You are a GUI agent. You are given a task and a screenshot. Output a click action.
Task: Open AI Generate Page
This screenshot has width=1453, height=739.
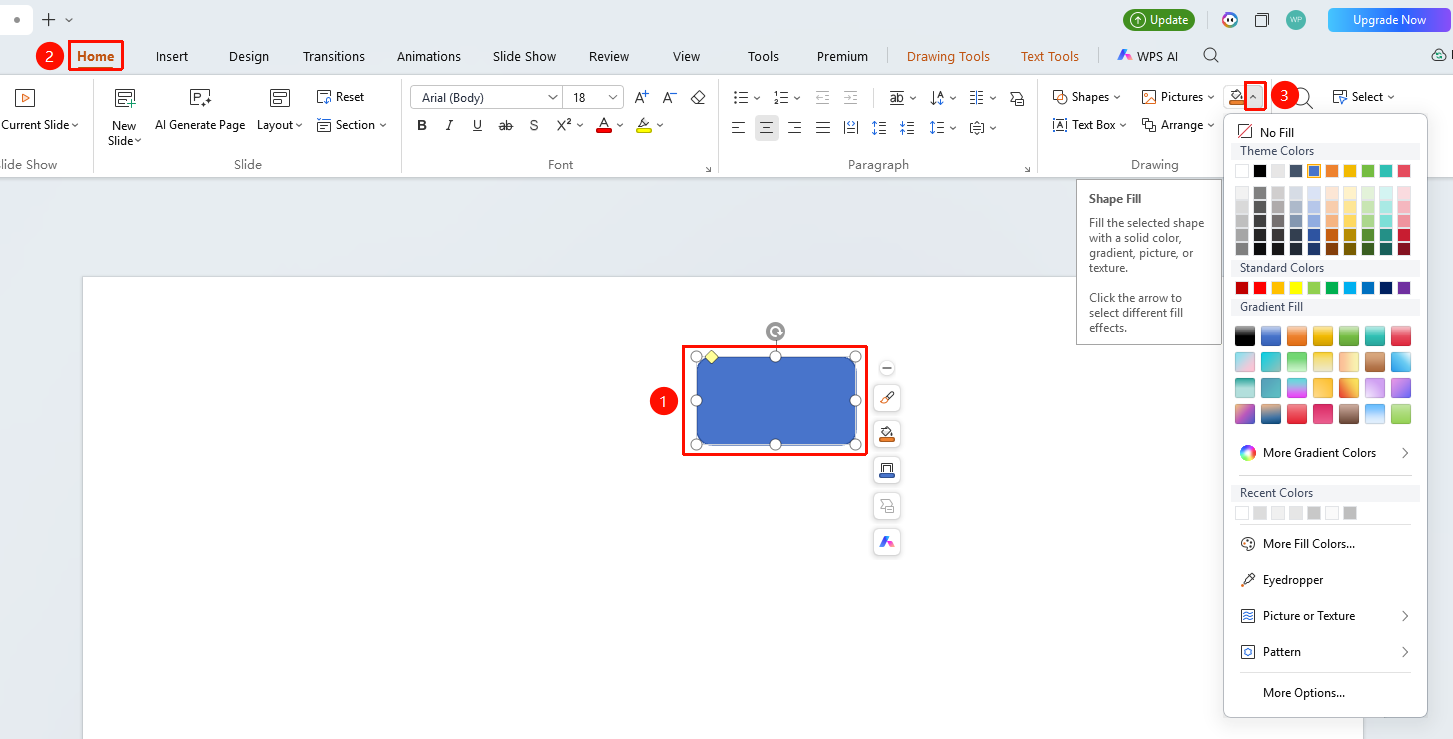[200, 111]
